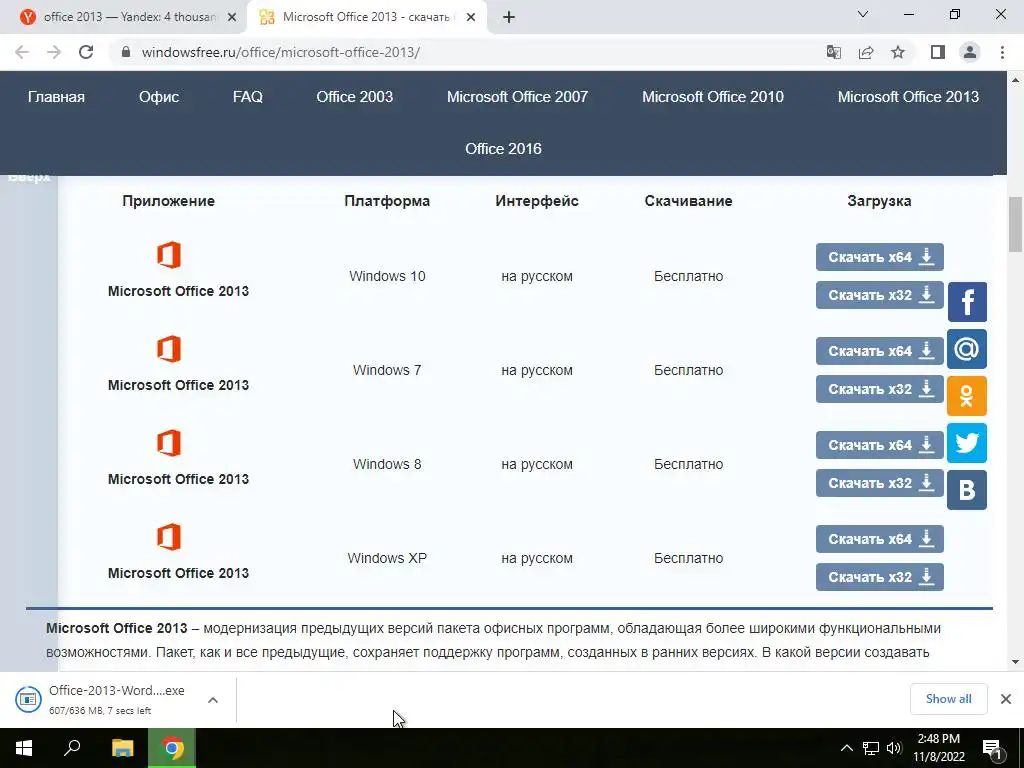Go to Microsoft Office 2010 menu item
The width and height of the screenshot is (1024, 768).
pos(712,97)
